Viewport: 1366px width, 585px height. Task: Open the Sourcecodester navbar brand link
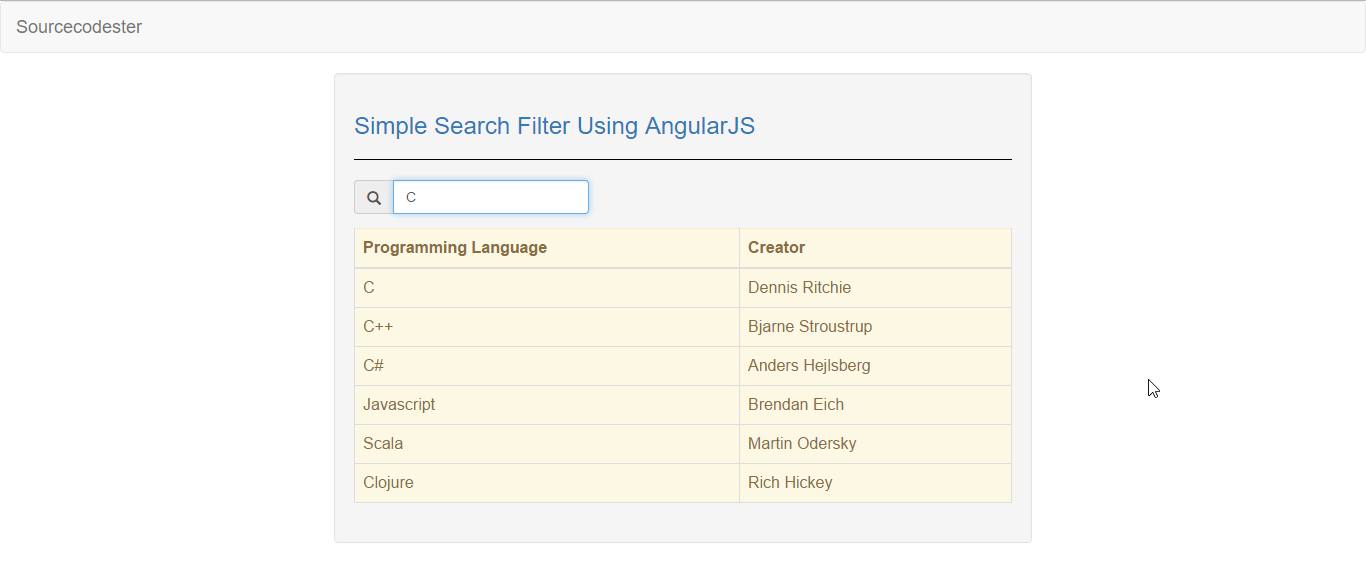[79, 27]
